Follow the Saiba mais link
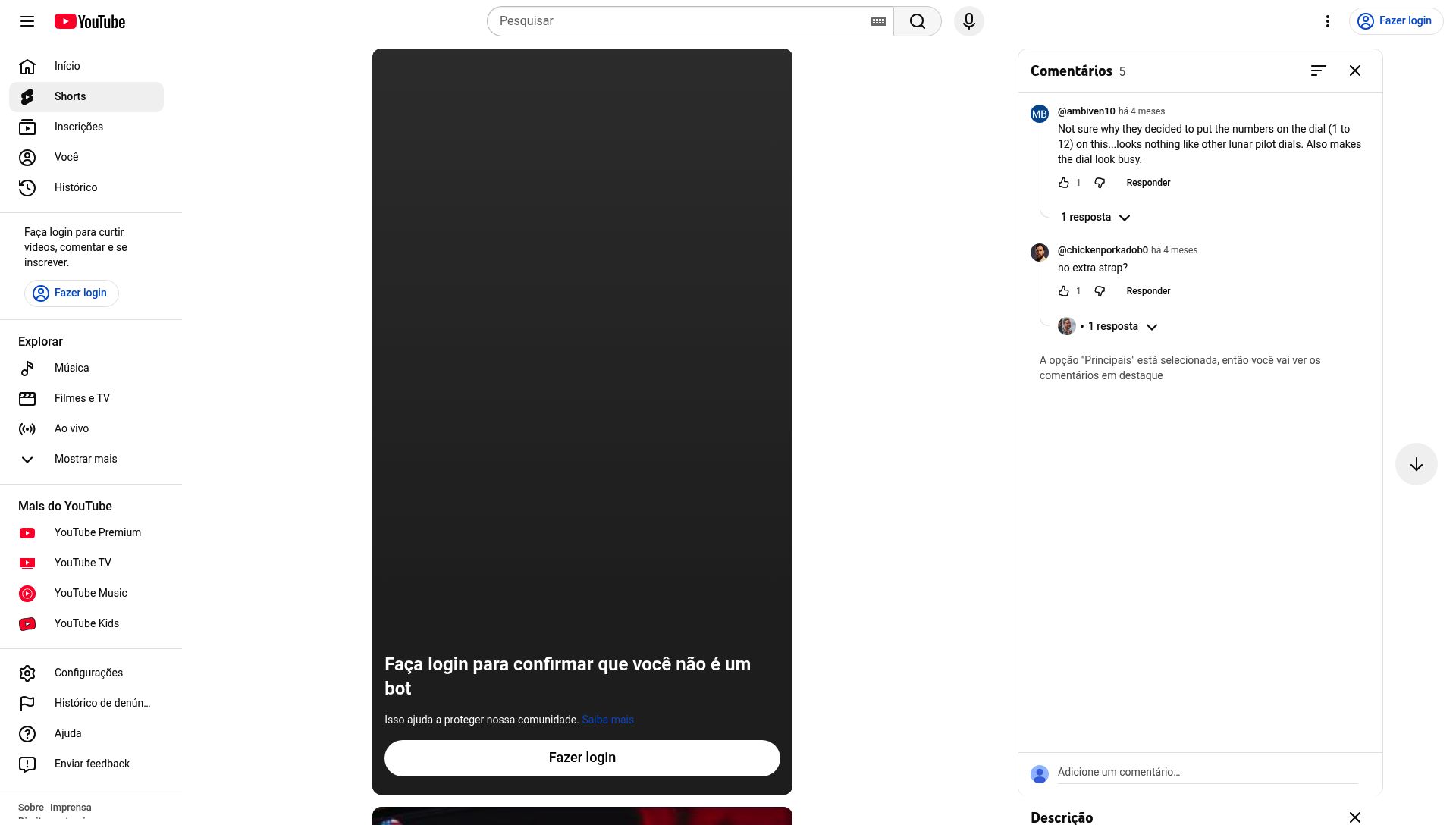The height and width of the screenshot is (825, 1456). (x=607, y=720)
